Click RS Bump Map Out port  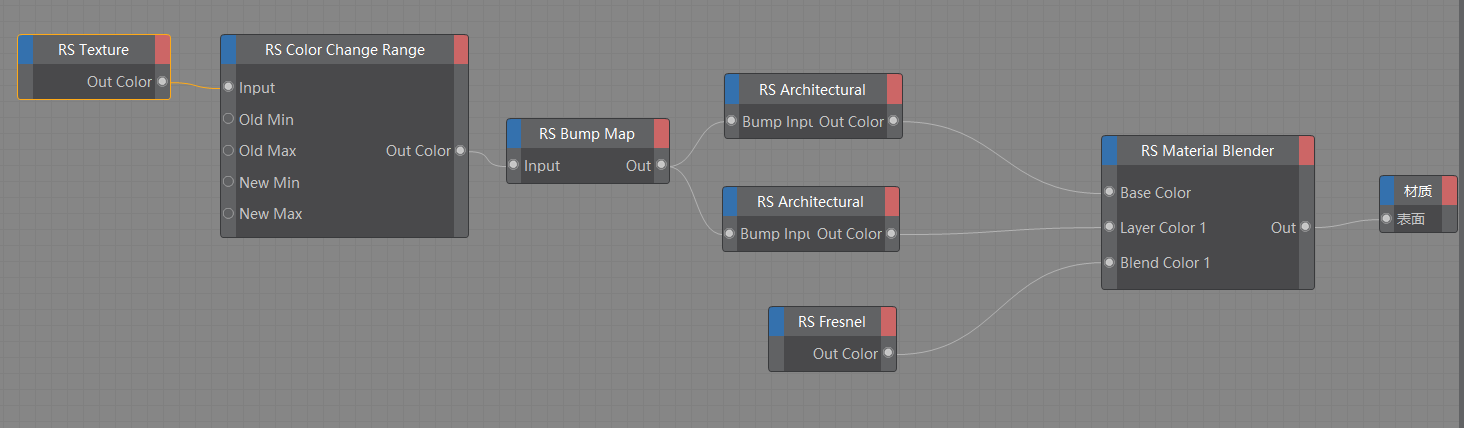tap(661, 166)
